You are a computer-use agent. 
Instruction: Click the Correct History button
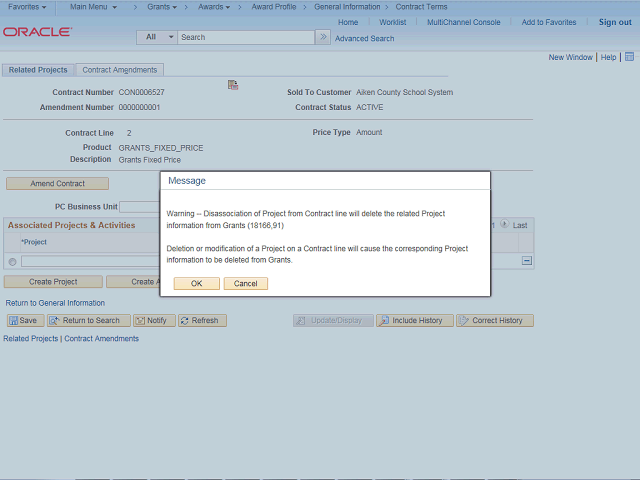click(x=495, y=320)
